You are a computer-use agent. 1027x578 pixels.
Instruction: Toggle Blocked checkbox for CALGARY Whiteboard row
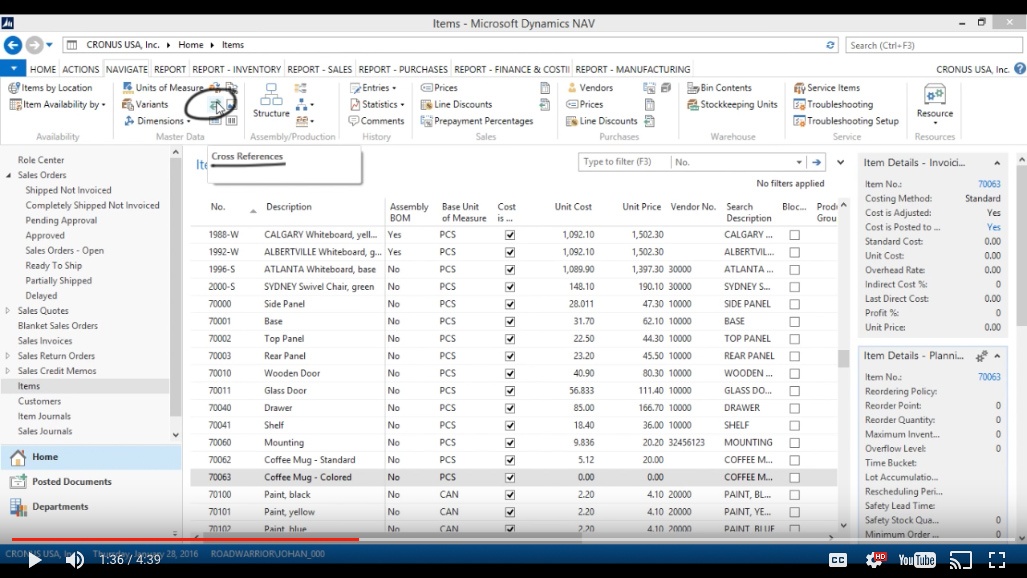click(794, 235)
